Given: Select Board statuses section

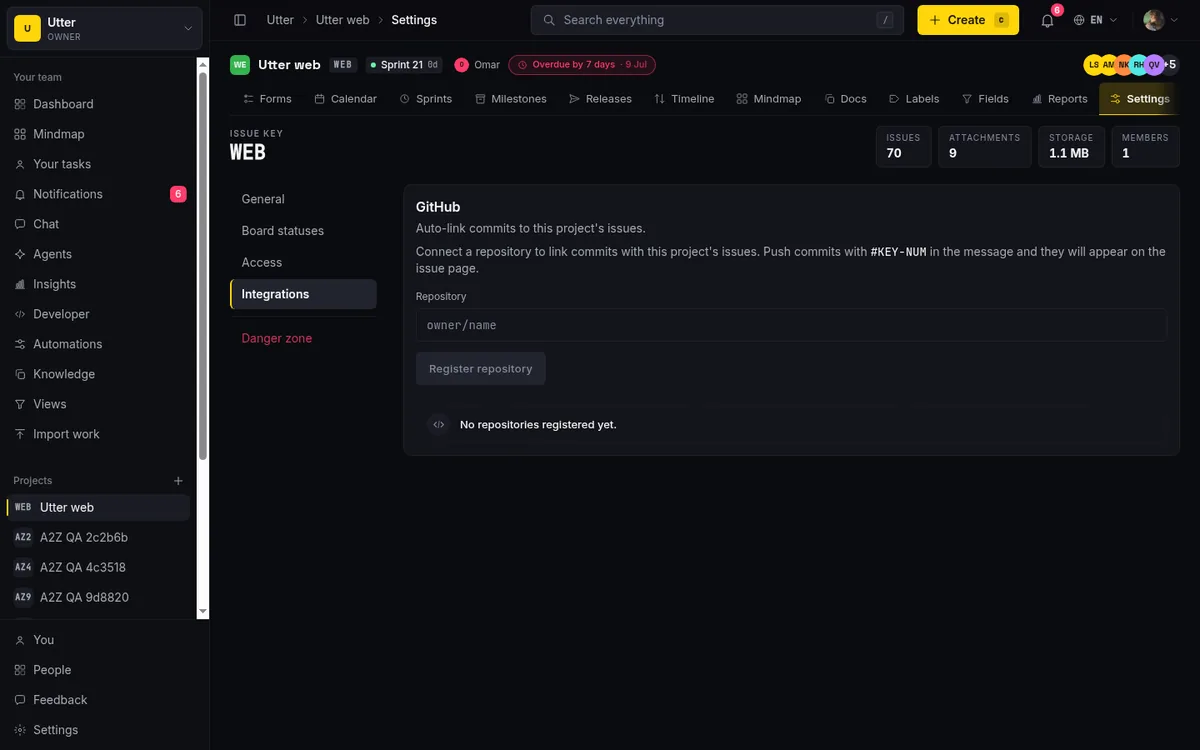Looking at the screenshot, I should click(x=303, y=231).
